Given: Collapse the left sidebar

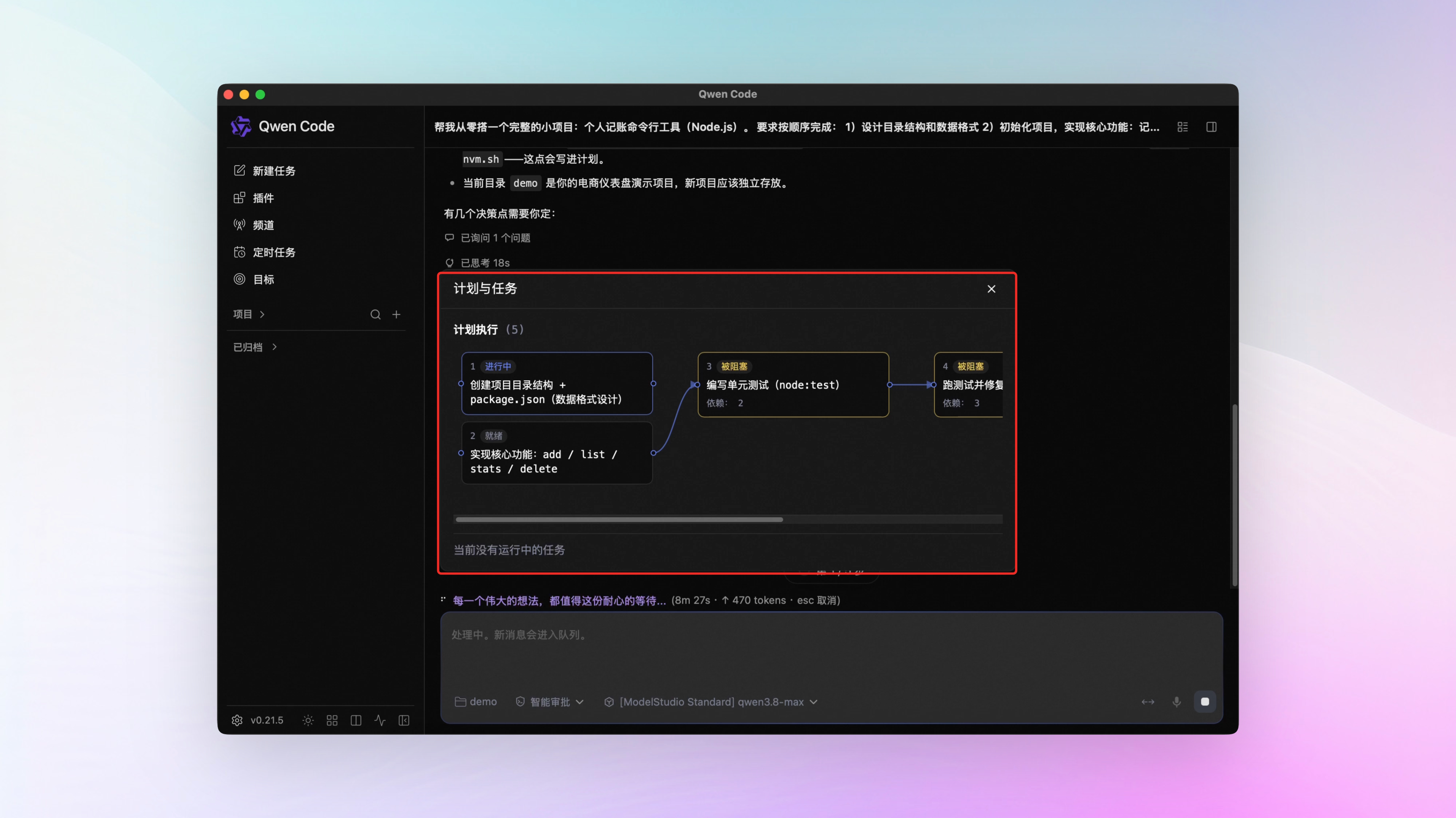Looking at the screenshot, I should coord(404,720).
